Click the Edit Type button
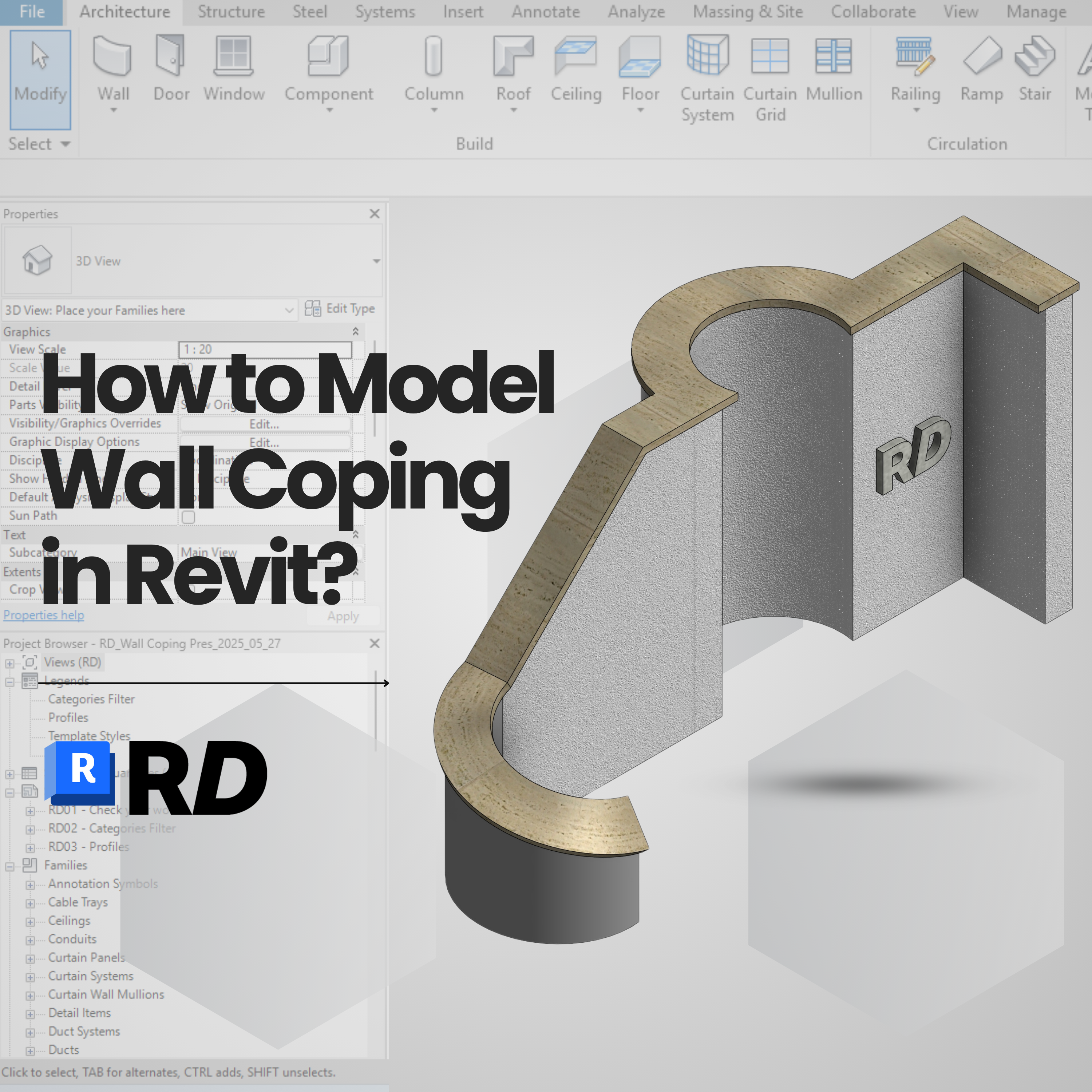 (x=340, y=309)
